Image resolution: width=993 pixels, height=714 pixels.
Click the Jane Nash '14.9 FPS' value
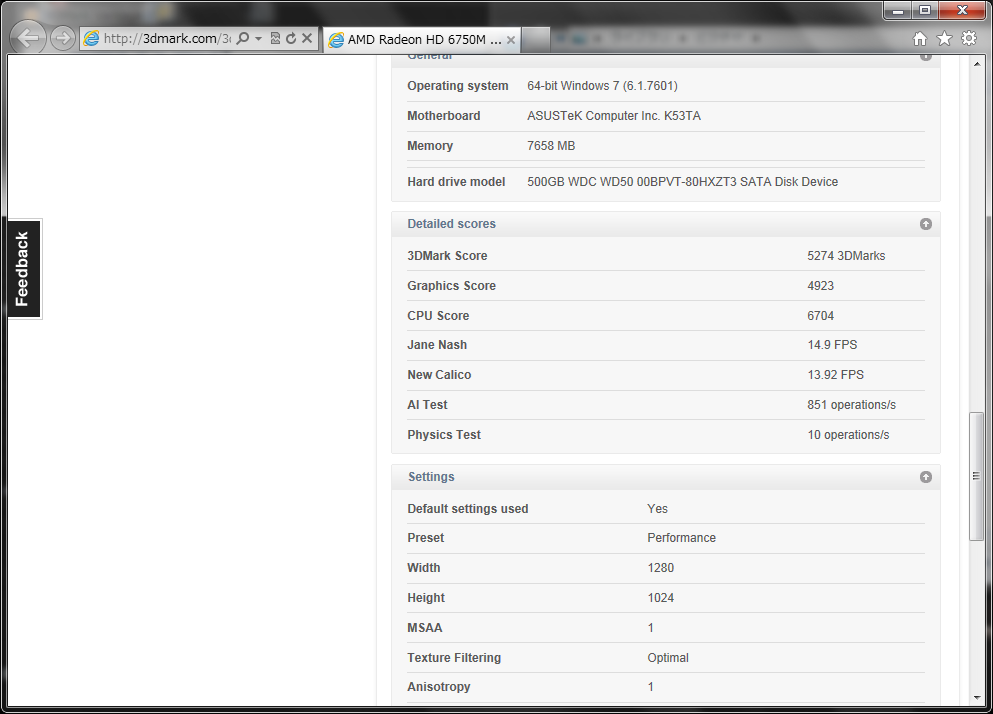click(x=832, y=345)
